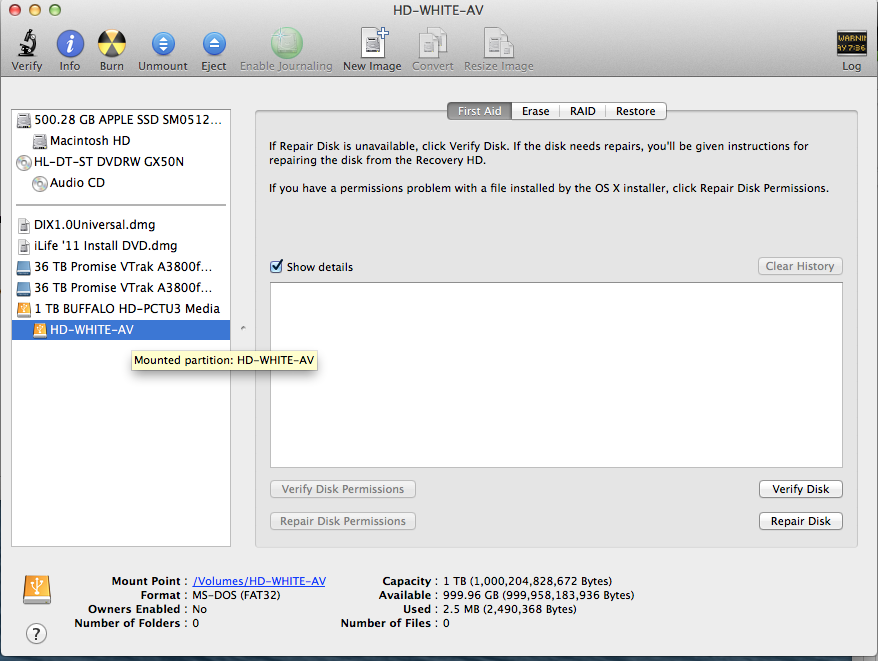Click the green zoom window button

(55, 10)
